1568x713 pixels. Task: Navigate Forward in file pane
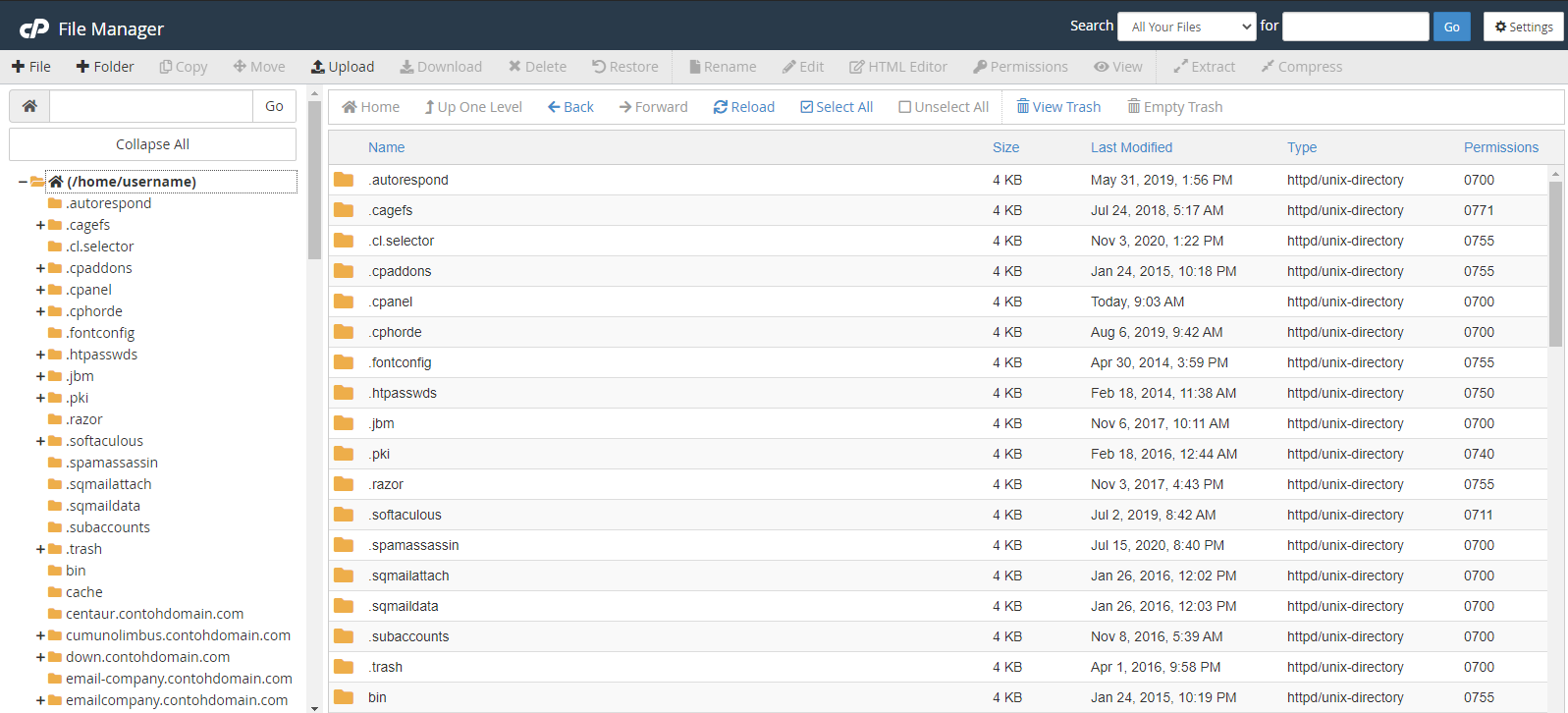pyautogui.click(x=653, y=107)
